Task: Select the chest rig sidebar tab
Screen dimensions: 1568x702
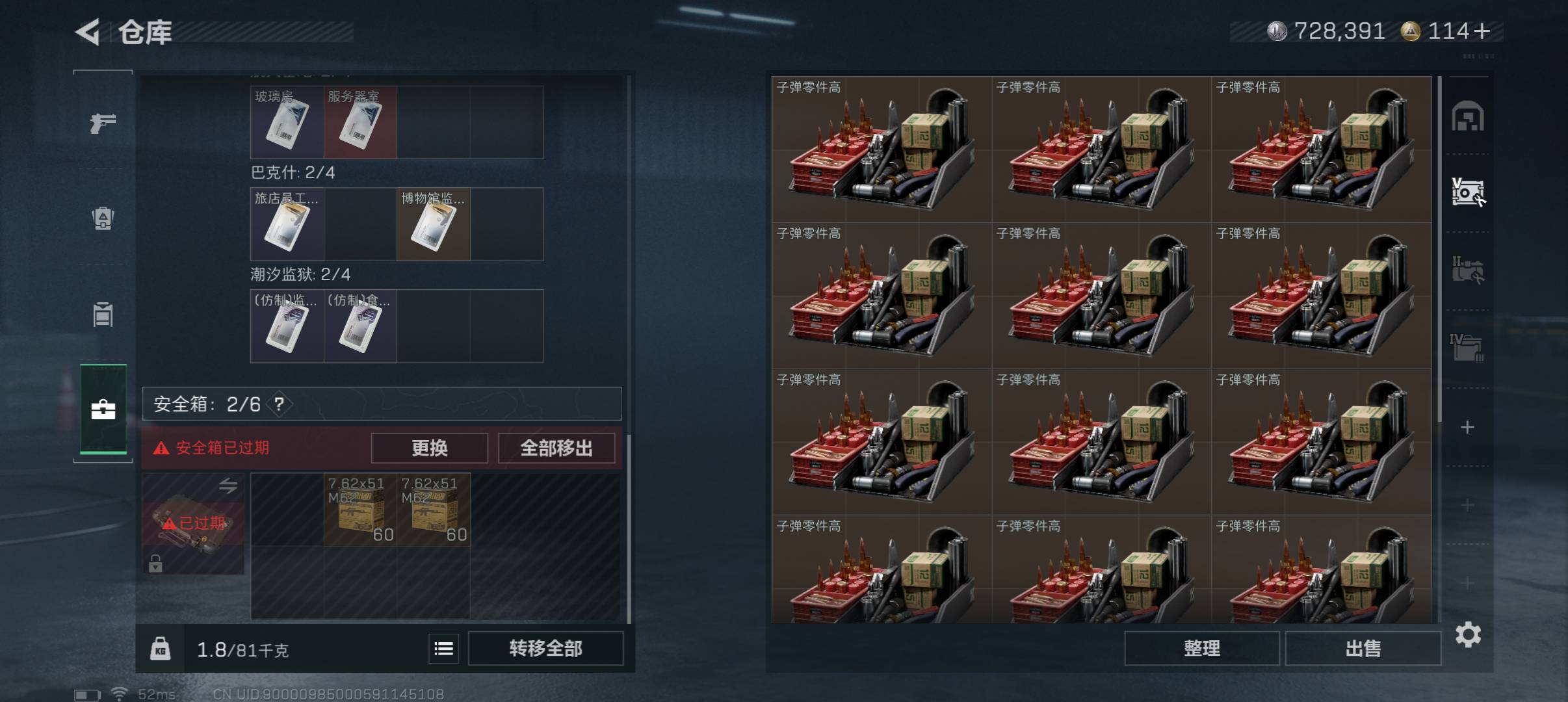Action: pos(103,315)
